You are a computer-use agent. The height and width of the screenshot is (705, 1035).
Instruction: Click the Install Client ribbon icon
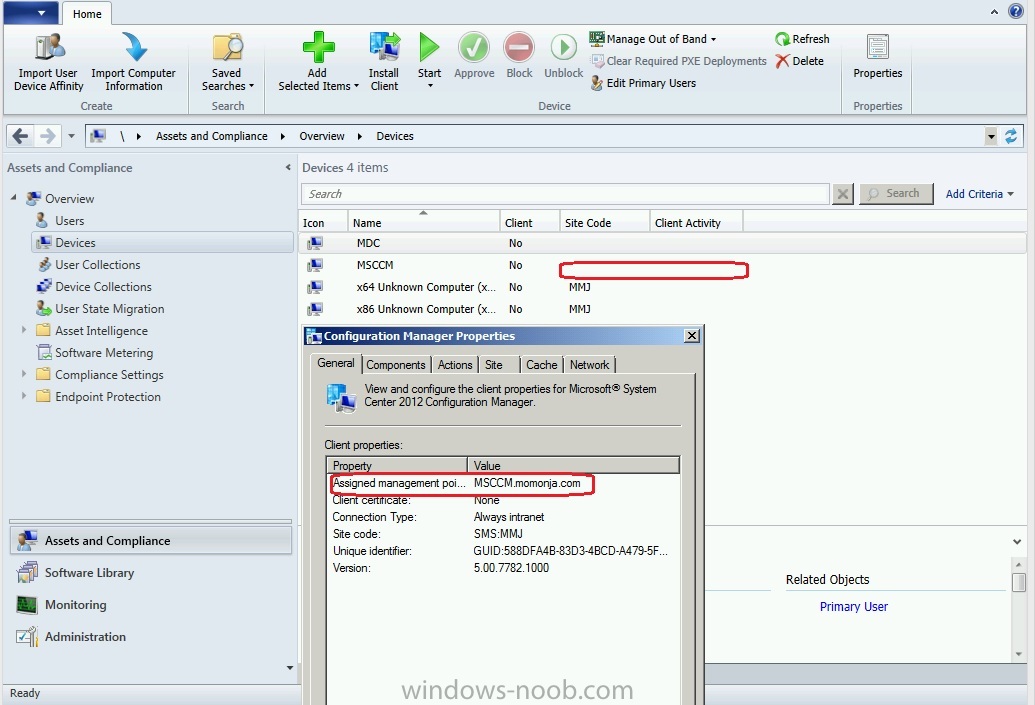[384, 47]
